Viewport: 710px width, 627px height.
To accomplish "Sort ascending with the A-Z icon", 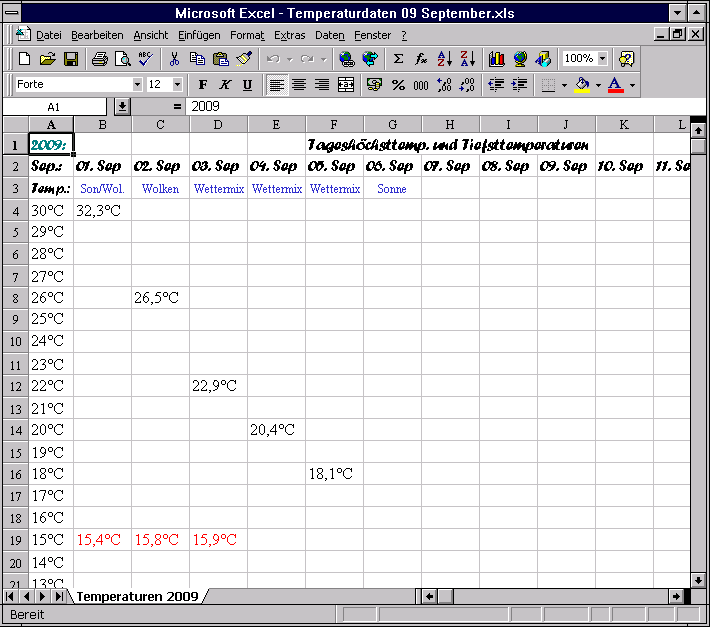I will point(445,59).
